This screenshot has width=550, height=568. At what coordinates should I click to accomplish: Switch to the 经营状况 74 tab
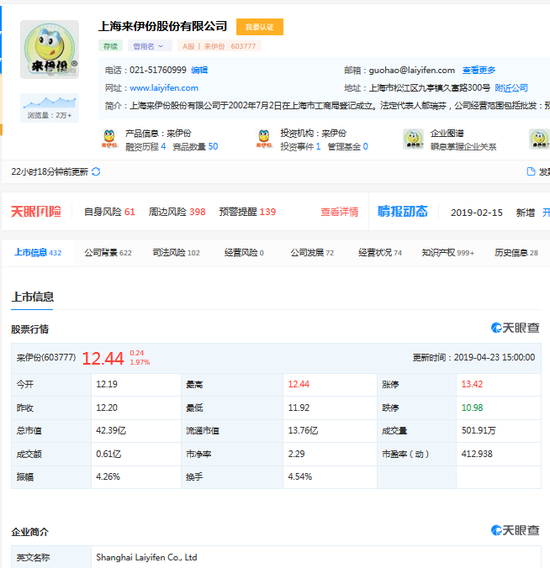(x=380, y=252)
